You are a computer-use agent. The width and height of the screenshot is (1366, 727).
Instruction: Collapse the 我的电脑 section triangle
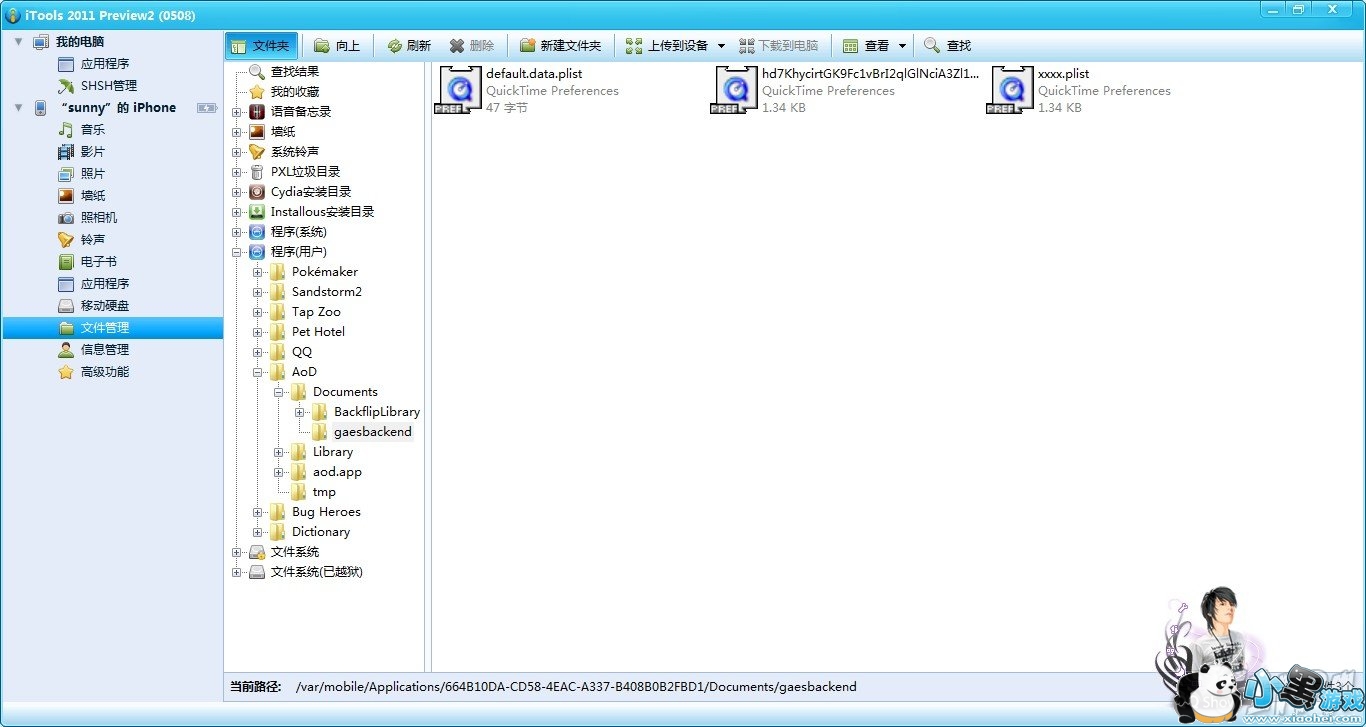[x=18, y=42]
